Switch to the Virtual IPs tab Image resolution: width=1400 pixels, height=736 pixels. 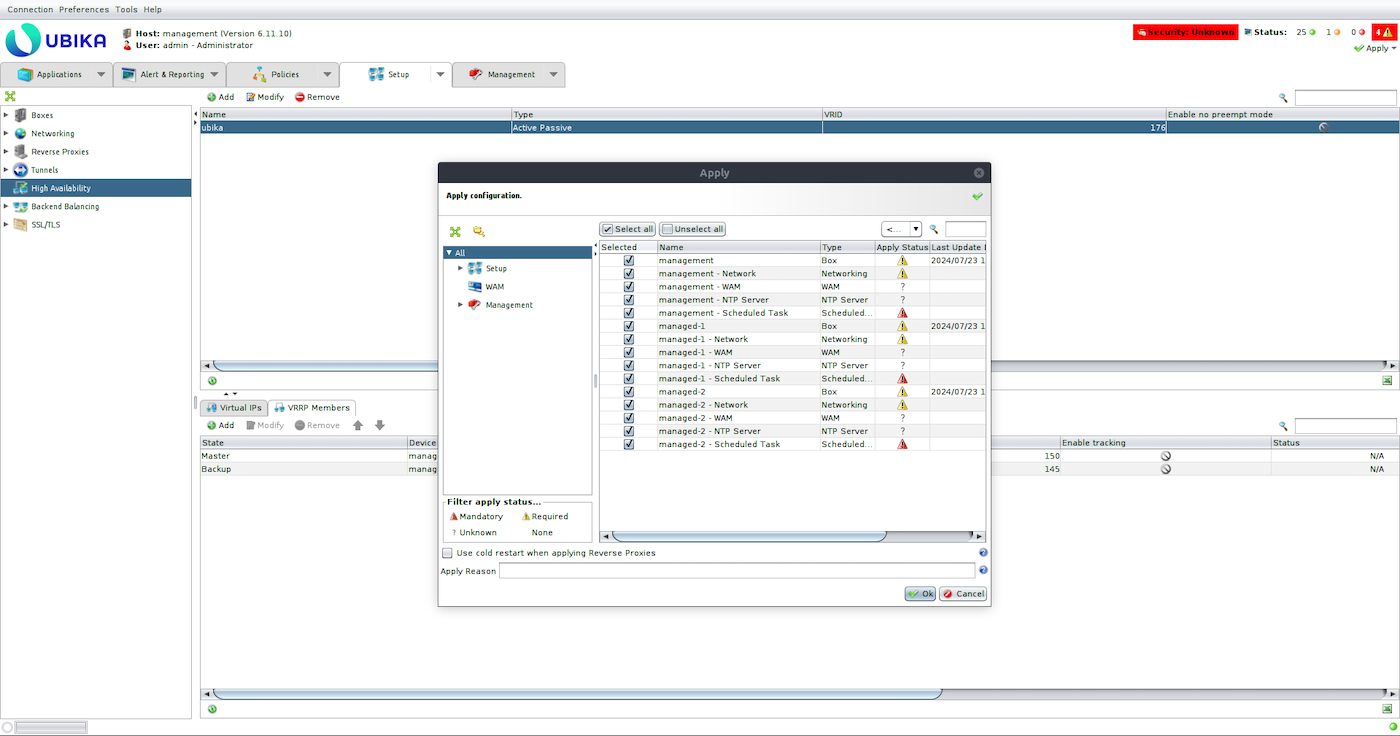[x=233, y=408]
